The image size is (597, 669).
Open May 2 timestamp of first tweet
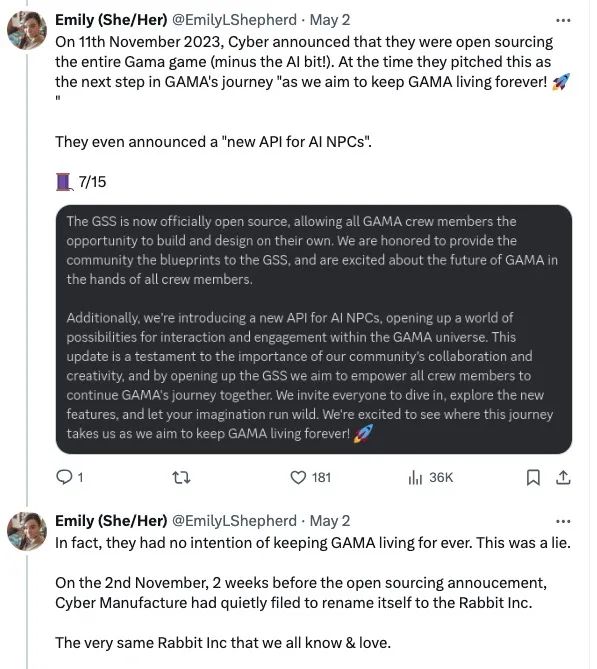coord(329,20)
